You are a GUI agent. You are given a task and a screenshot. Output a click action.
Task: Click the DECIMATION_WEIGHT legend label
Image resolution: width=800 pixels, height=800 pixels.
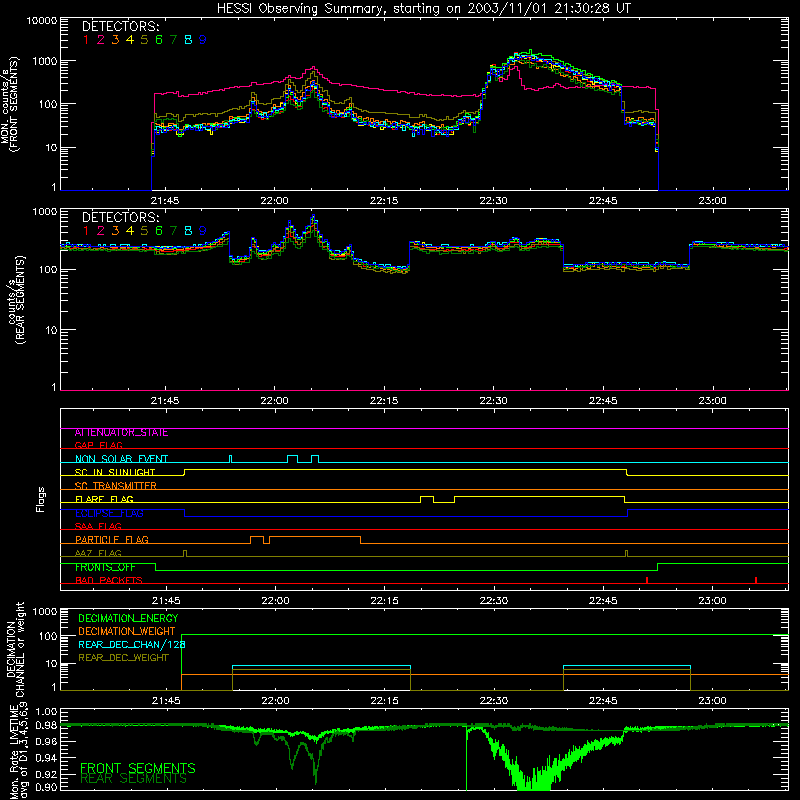(127, 631)
